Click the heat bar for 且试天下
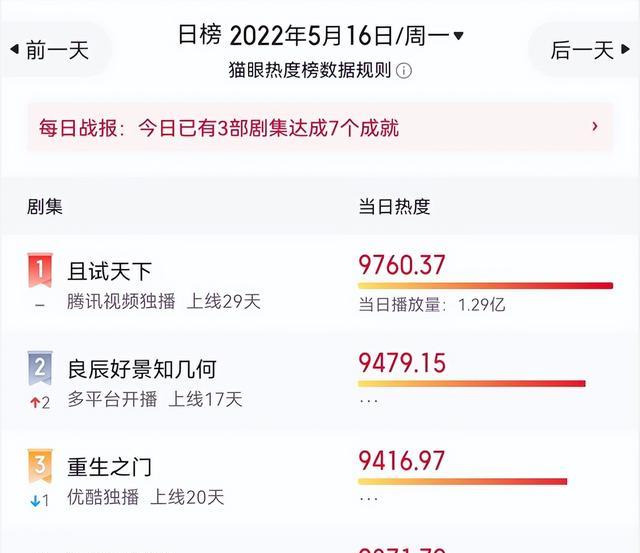The width and height of the screenshot is (640, 553). point(486,285)
